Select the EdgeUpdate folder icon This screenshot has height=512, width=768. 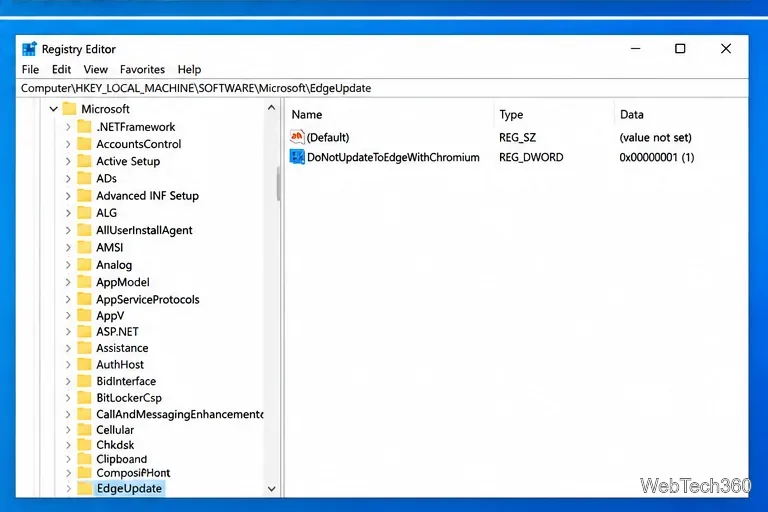84,488
